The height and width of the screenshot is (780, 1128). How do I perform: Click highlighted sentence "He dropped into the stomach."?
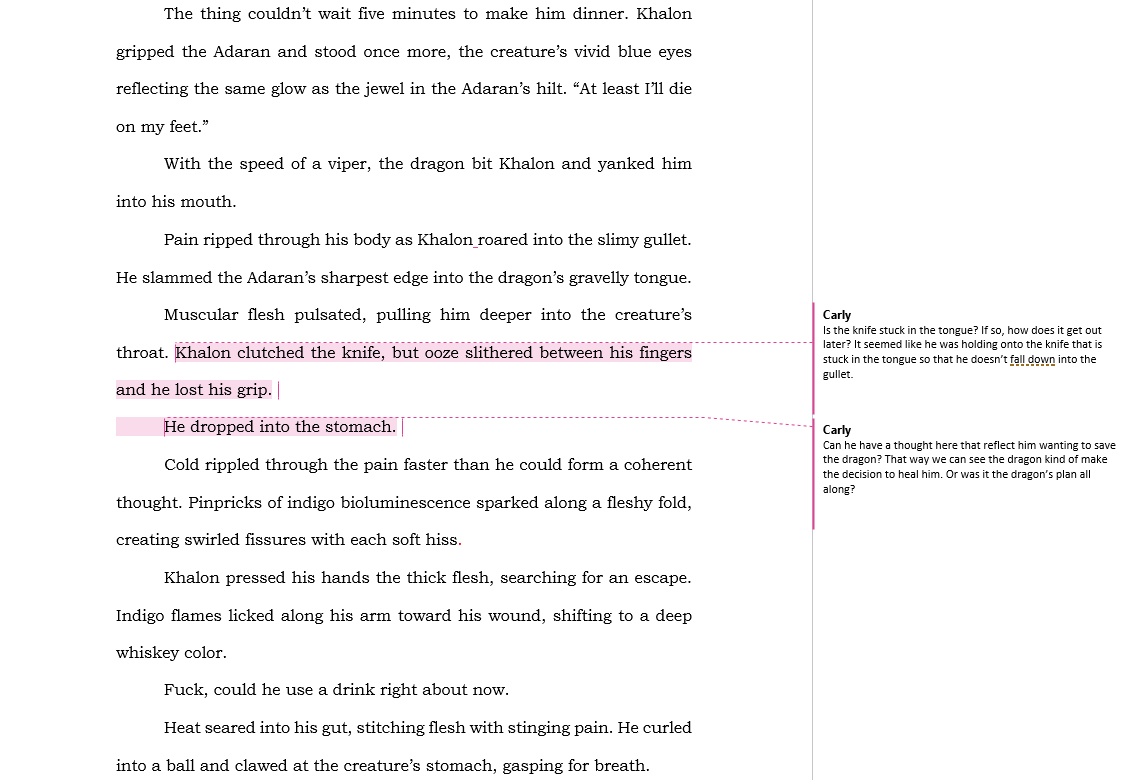point(280,427)
